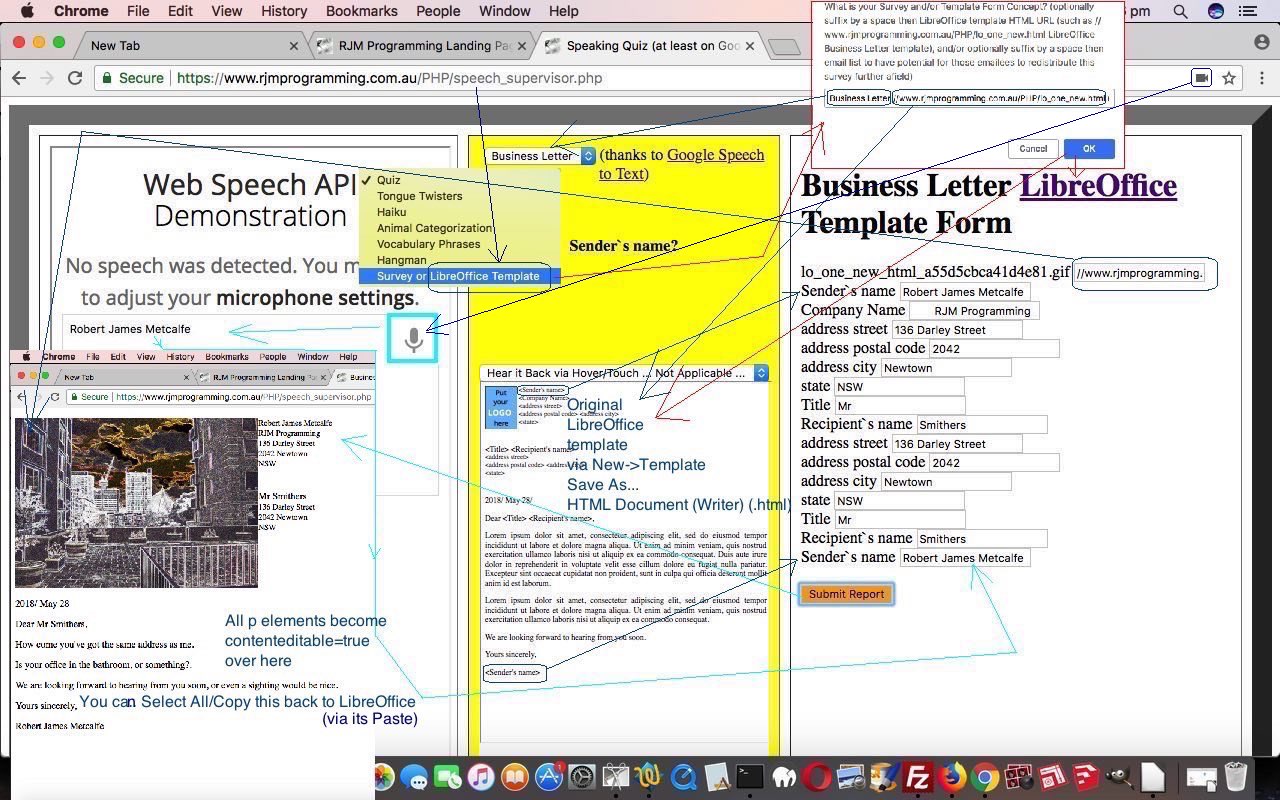The width and height of the screenshot is (1280, 800).
Task: Open Chrome's three-dot menu
Action: pos(1262,78)
